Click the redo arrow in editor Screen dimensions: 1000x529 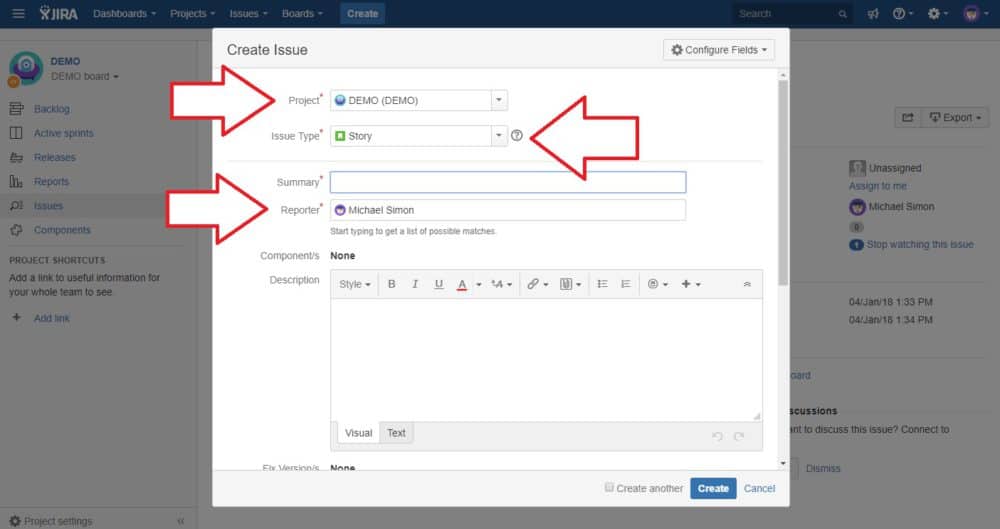739,436
